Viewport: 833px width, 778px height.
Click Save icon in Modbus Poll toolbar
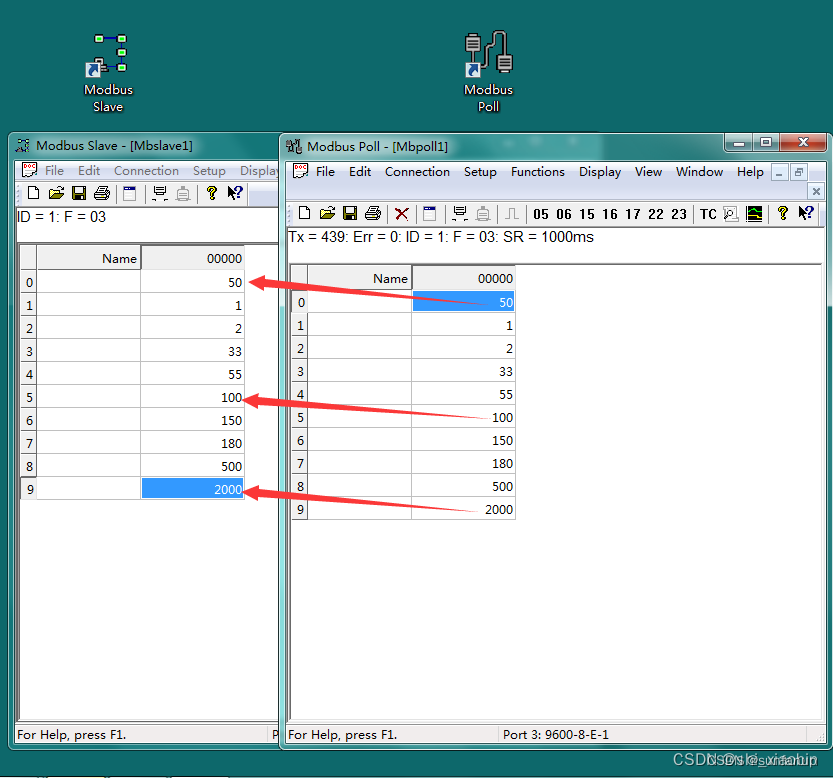(x=350, y=213)
